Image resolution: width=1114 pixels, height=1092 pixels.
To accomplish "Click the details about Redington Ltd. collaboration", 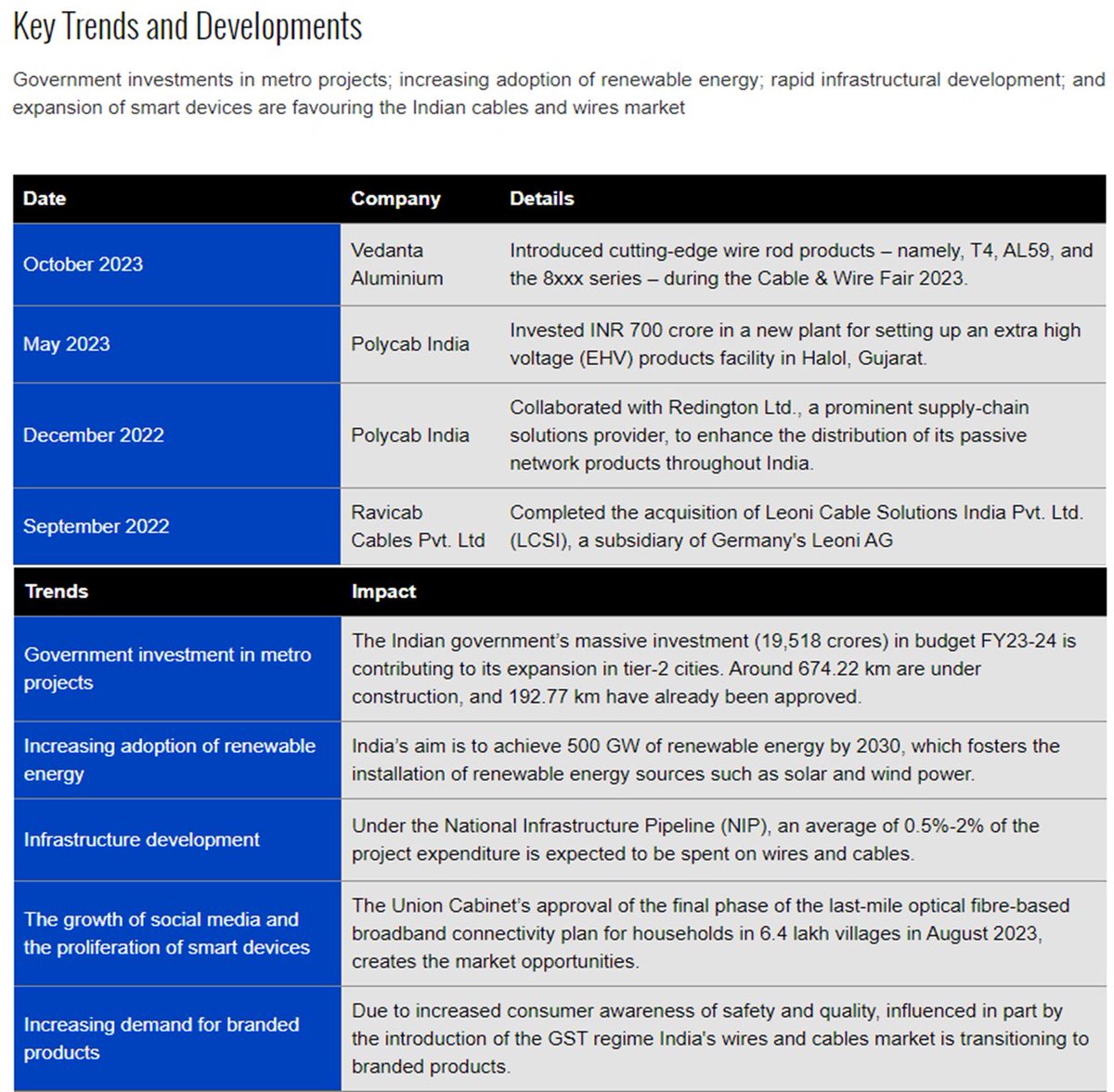I will [770, 435].
